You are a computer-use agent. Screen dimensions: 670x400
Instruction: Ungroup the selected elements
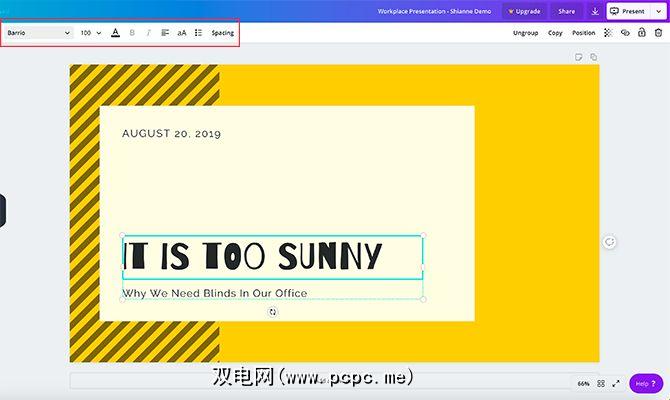525,33
